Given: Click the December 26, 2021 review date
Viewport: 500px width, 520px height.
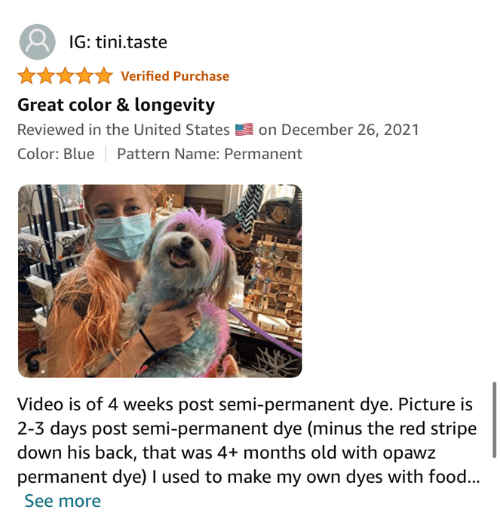Looking at the screenshot, I should 350,130.
